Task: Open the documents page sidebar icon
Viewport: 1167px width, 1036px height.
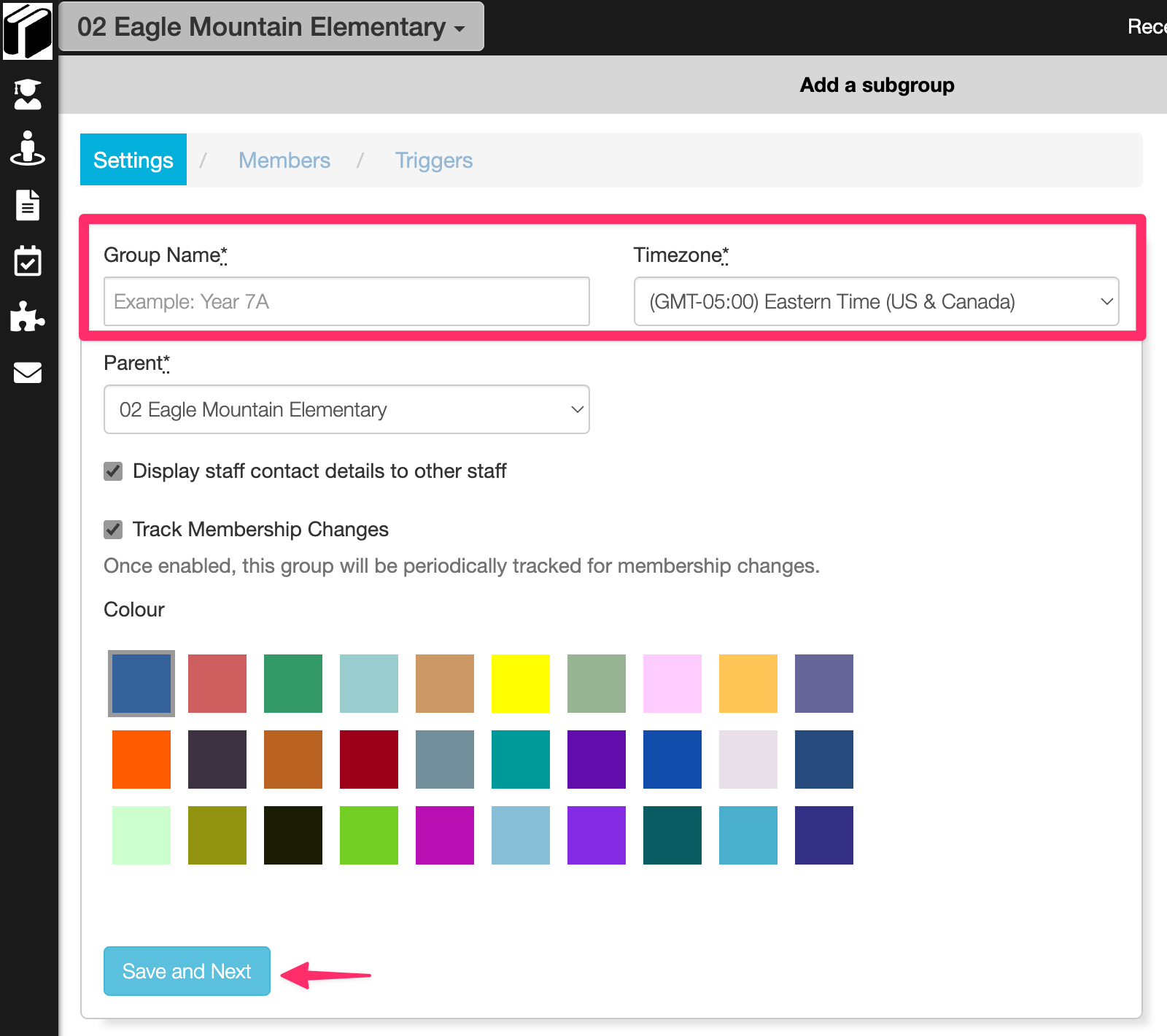Action: [x=28, y=205]
